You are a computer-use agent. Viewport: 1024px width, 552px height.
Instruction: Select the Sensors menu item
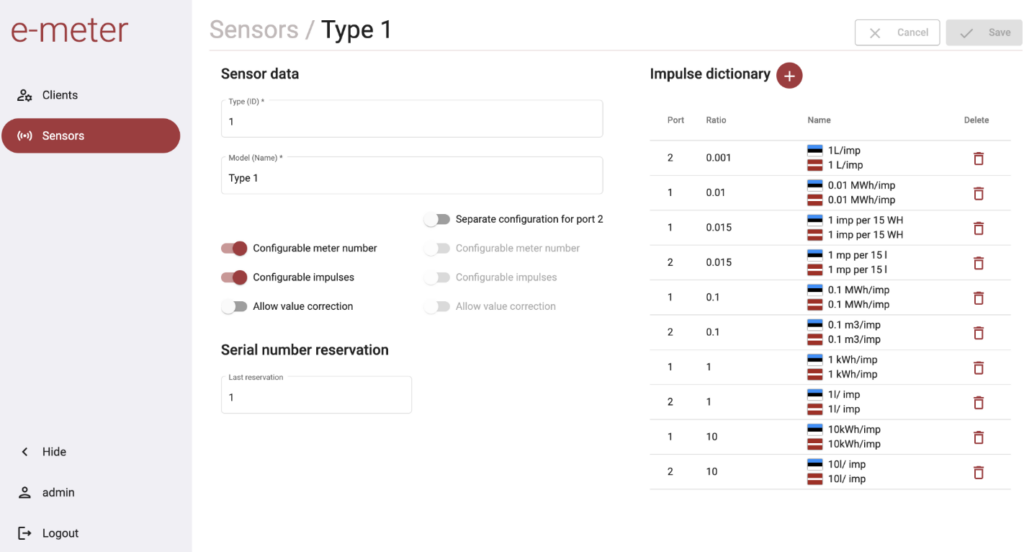[91, 136]
